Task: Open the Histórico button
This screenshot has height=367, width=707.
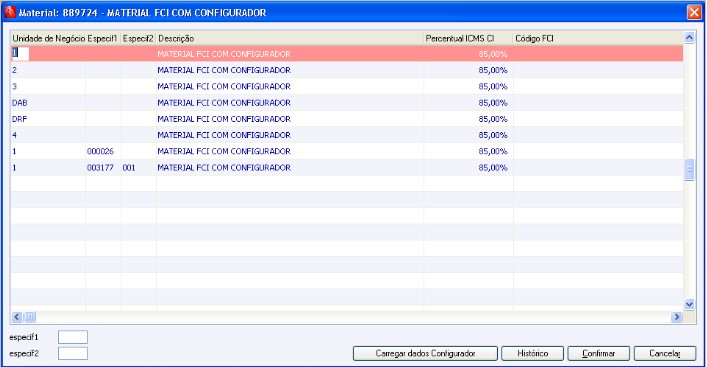Action: (533, 353)
